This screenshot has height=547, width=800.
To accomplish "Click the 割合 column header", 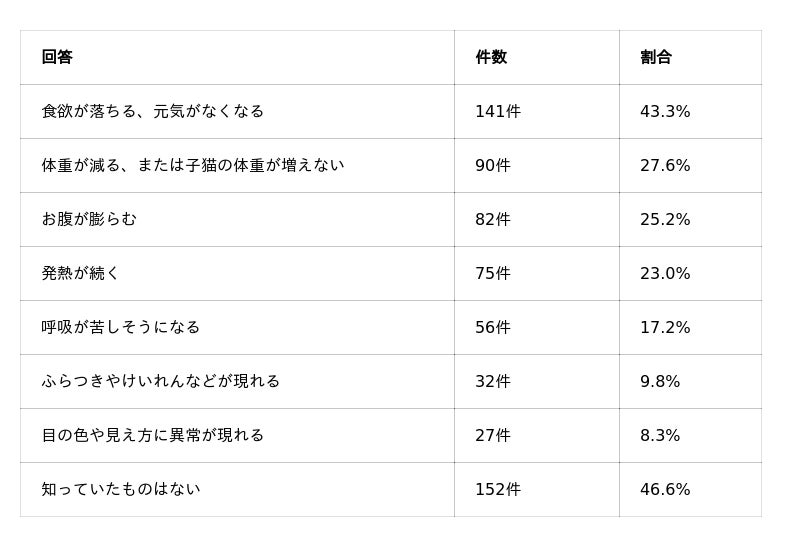I will 656,57.
